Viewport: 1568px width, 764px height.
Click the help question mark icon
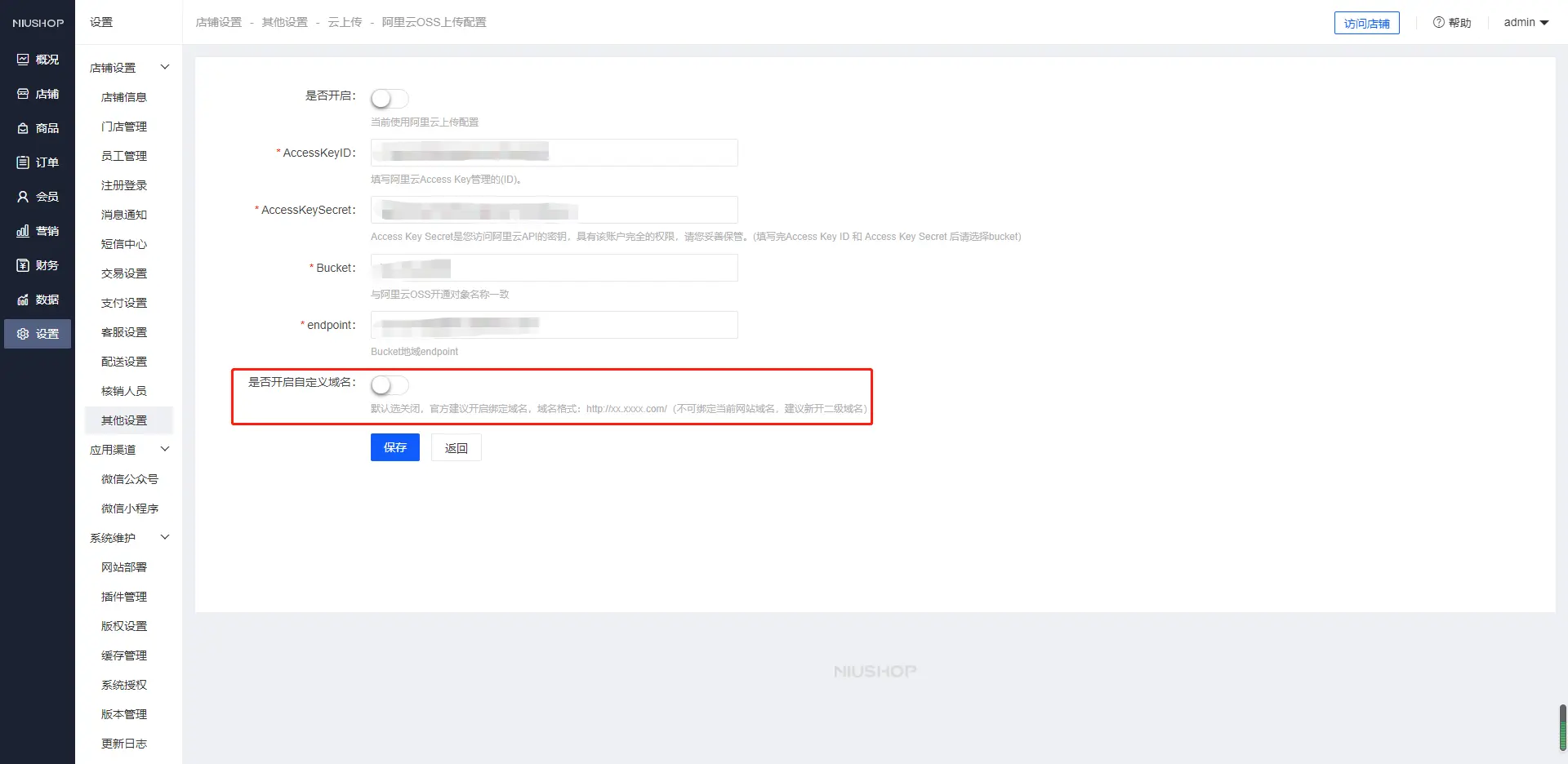pyautogui.click(x=1438, y=23)
